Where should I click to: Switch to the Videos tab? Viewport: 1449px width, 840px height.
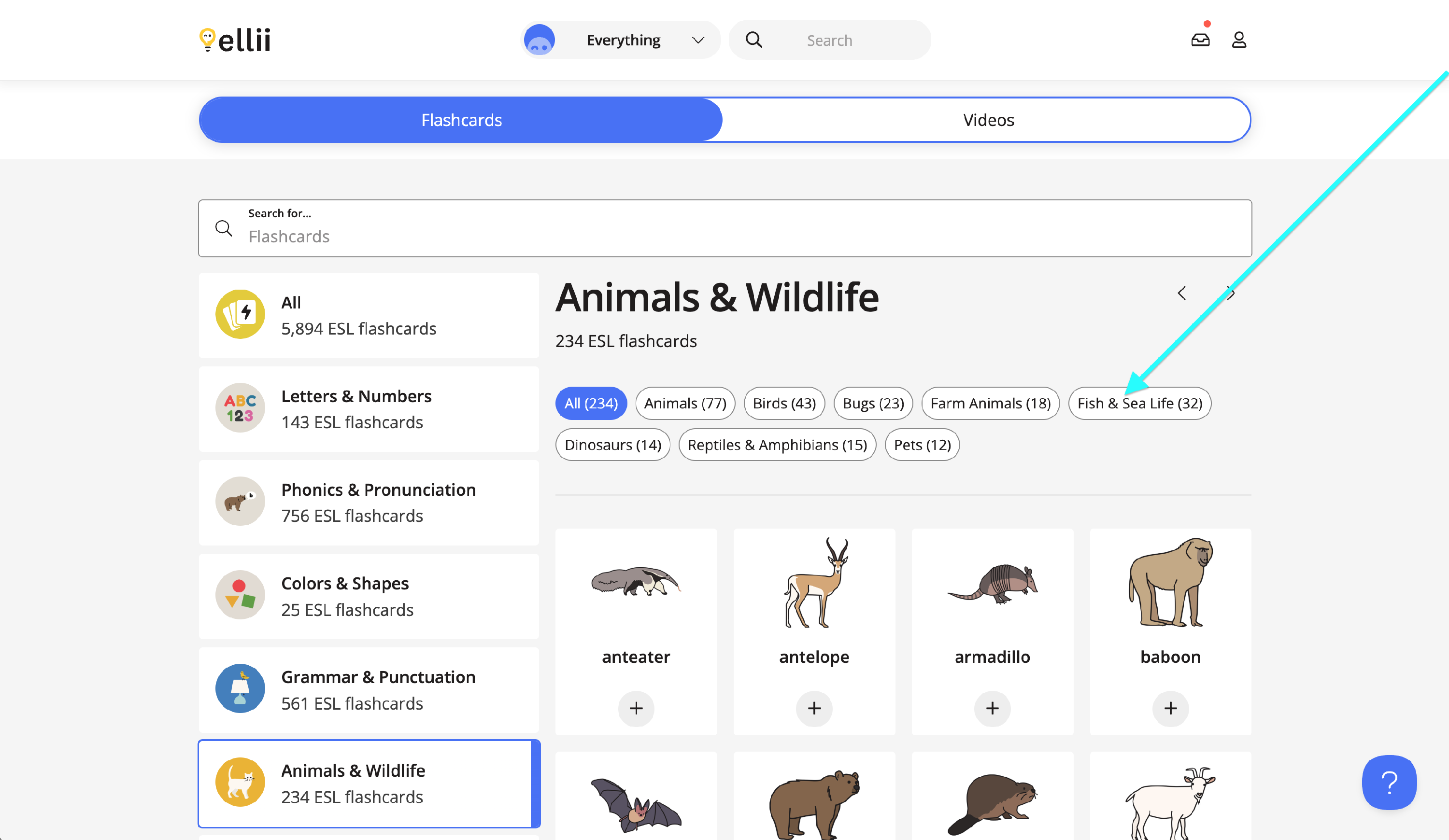(x=988, y=120)
